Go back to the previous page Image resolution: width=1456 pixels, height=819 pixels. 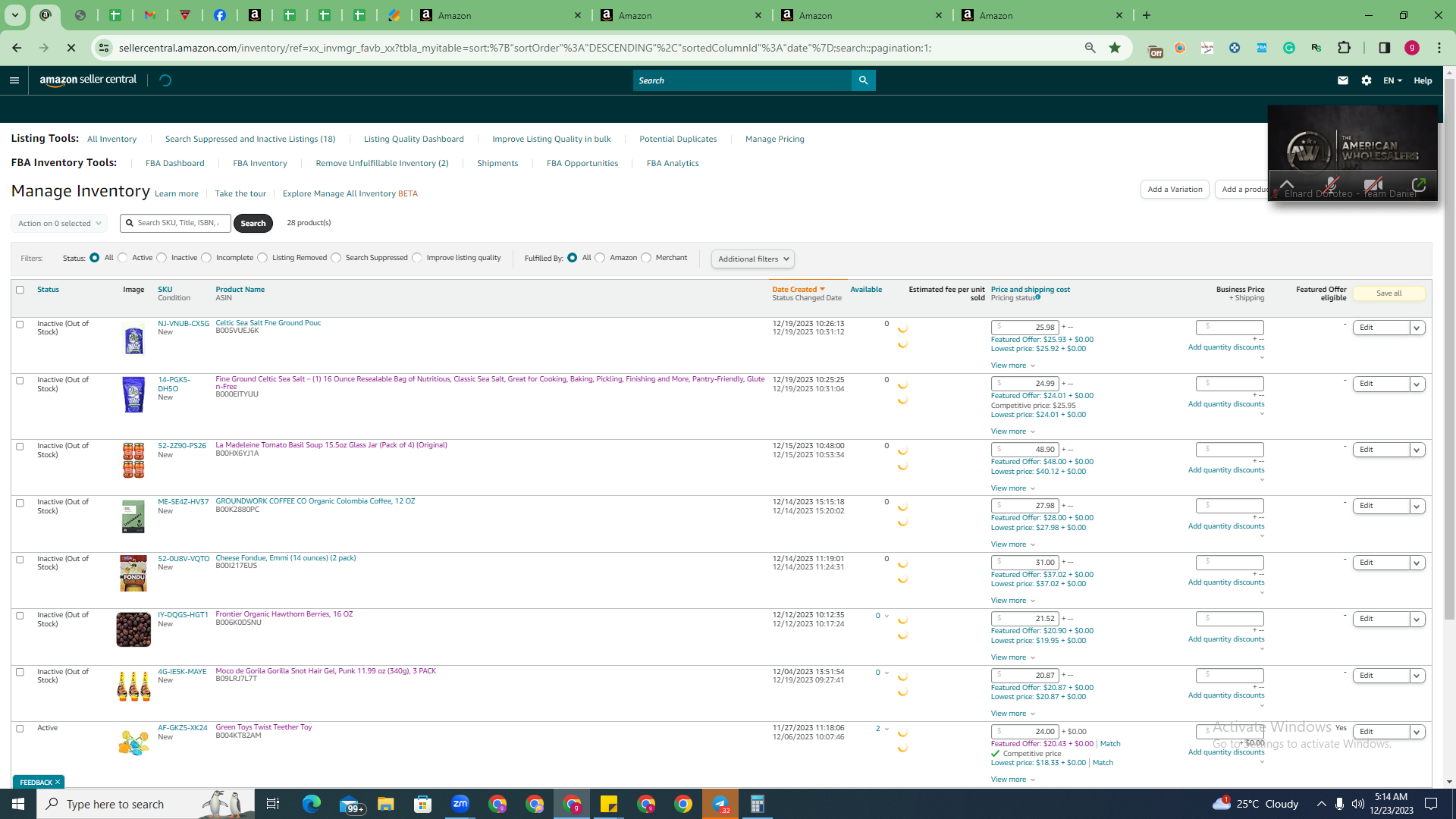17,48
